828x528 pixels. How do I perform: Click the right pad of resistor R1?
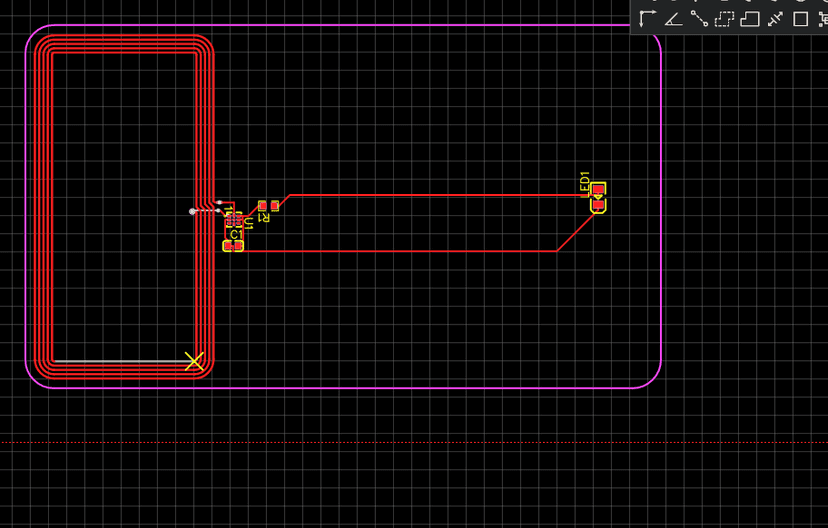275,205
